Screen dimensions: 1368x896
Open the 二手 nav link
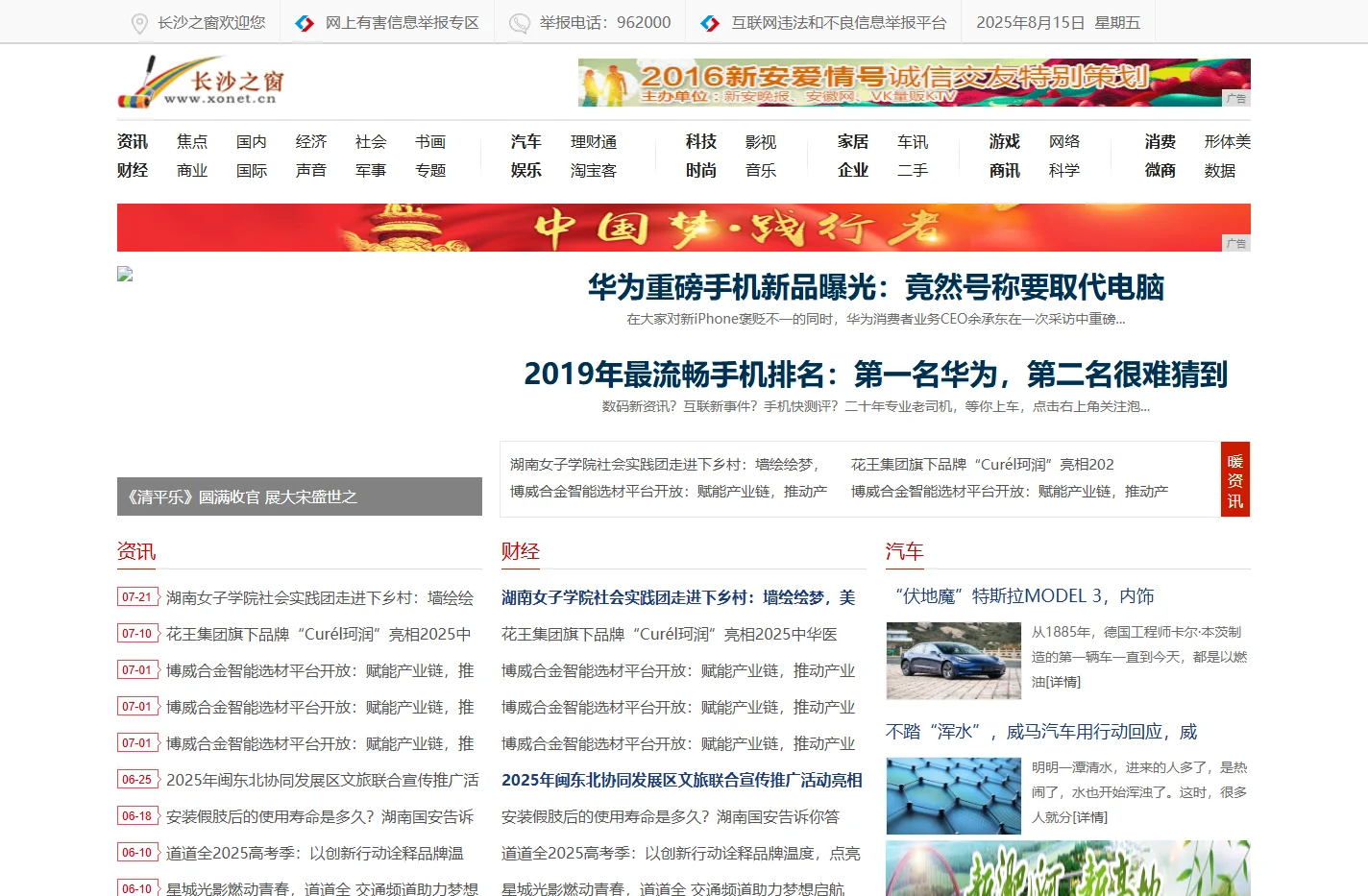[913, 170]
